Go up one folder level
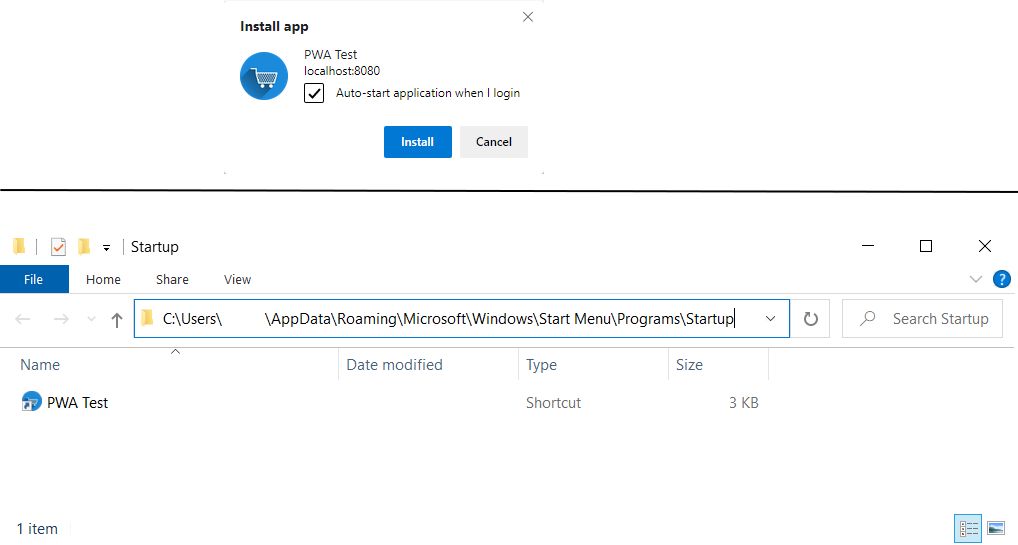The image size is (1018, 545). pyautogui.click(x=117, y=320)
